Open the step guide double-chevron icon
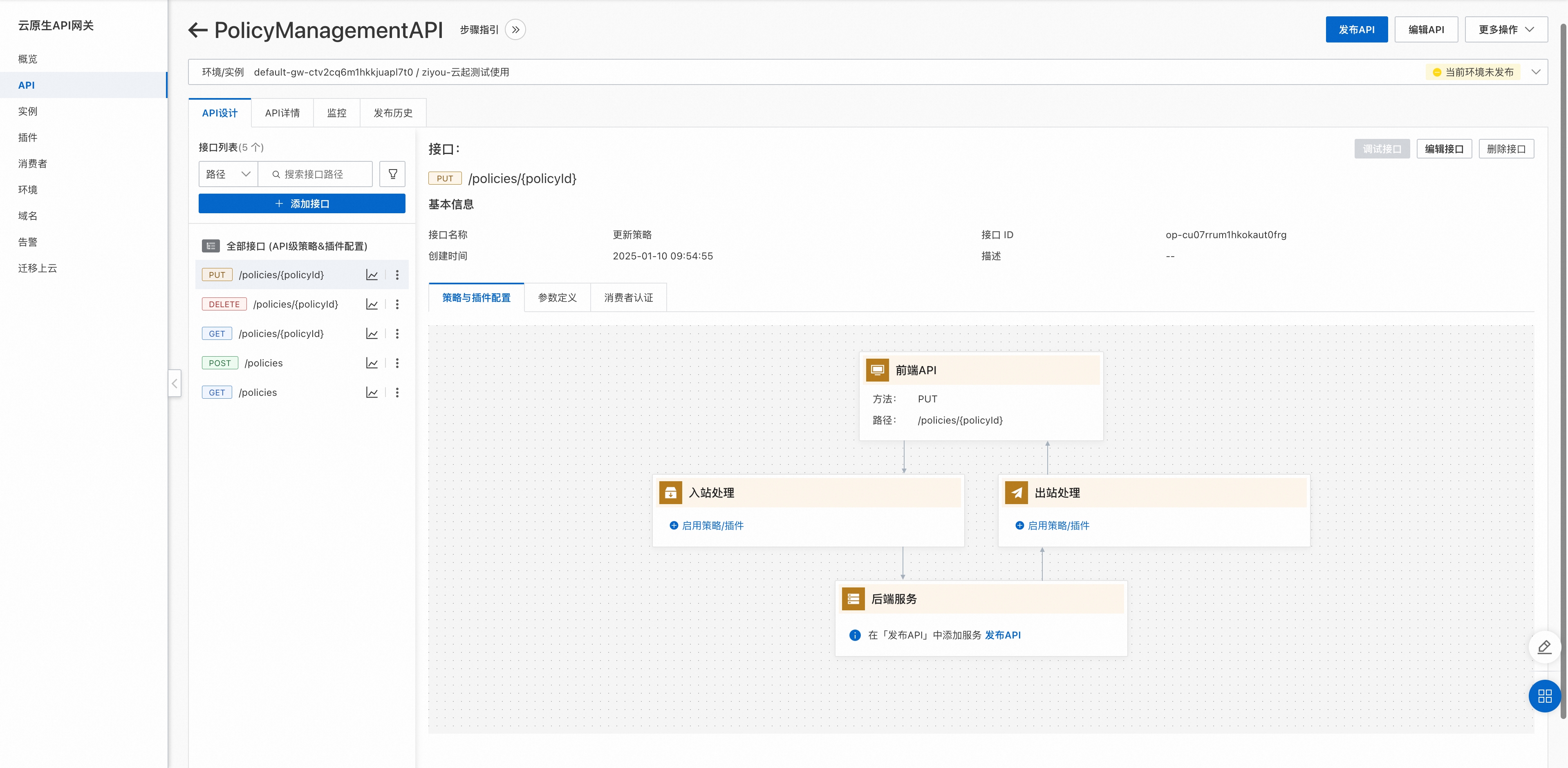The height and width of the screenshot is (768, 1568). click(515, 30)
